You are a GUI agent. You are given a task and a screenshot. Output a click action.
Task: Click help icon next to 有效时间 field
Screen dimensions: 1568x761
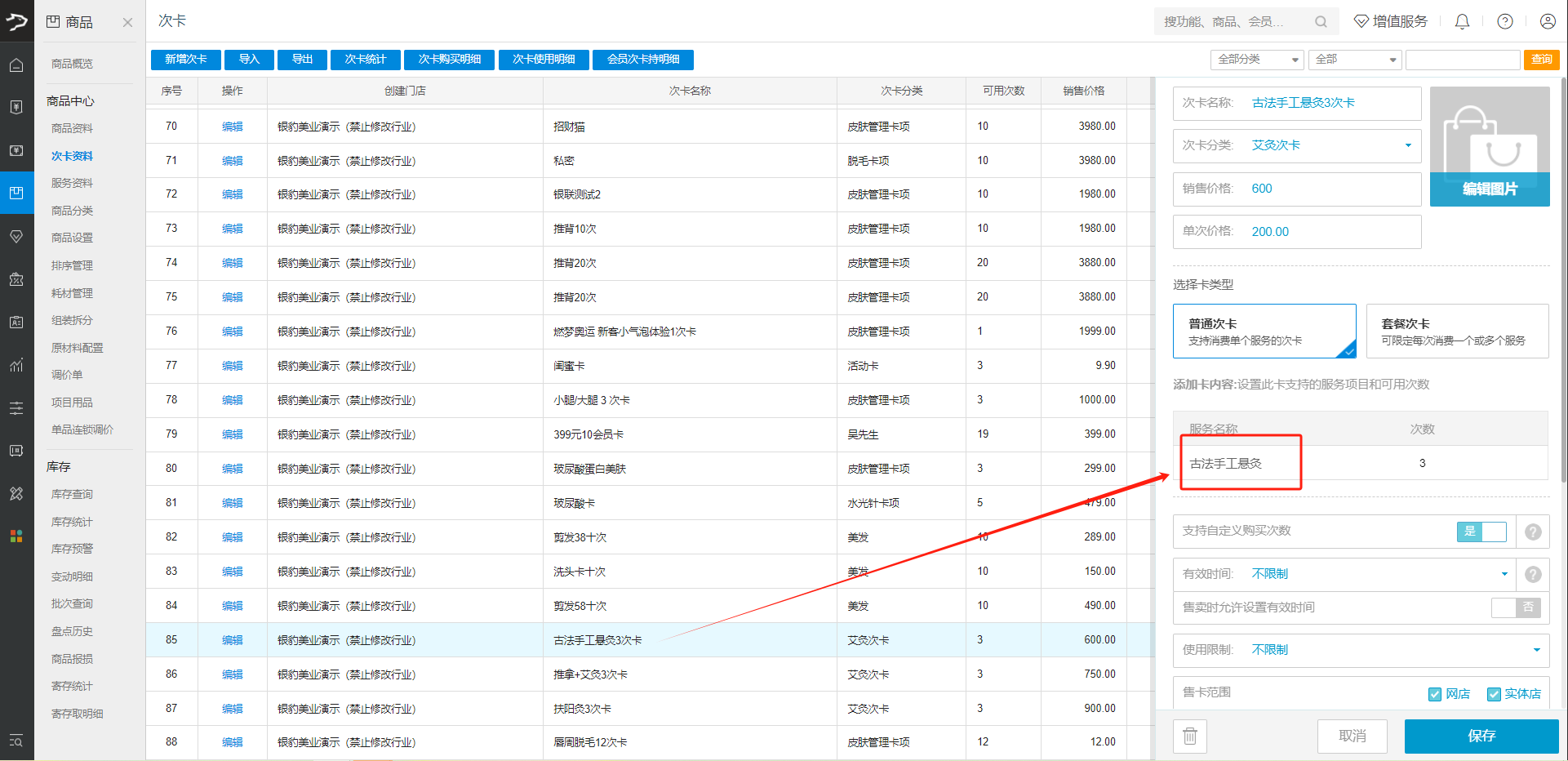[x=1533, y=575]
